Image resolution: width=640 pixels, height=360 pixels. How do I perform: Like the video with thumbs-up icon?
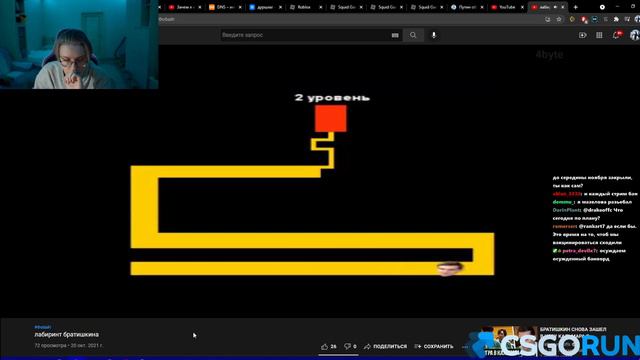pos(324,347)
